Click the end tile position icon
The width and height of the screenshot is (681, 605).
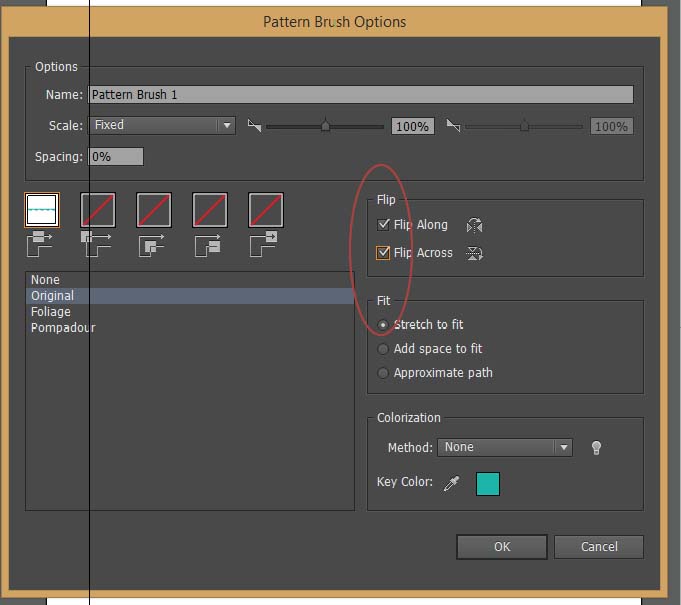[x=264, y=244]
